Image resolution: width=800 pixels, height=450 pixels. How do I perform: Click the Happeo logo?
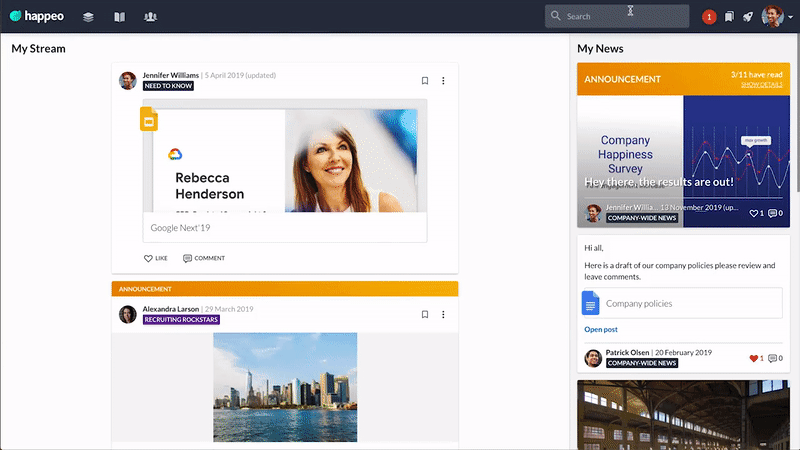click(37, 16)
